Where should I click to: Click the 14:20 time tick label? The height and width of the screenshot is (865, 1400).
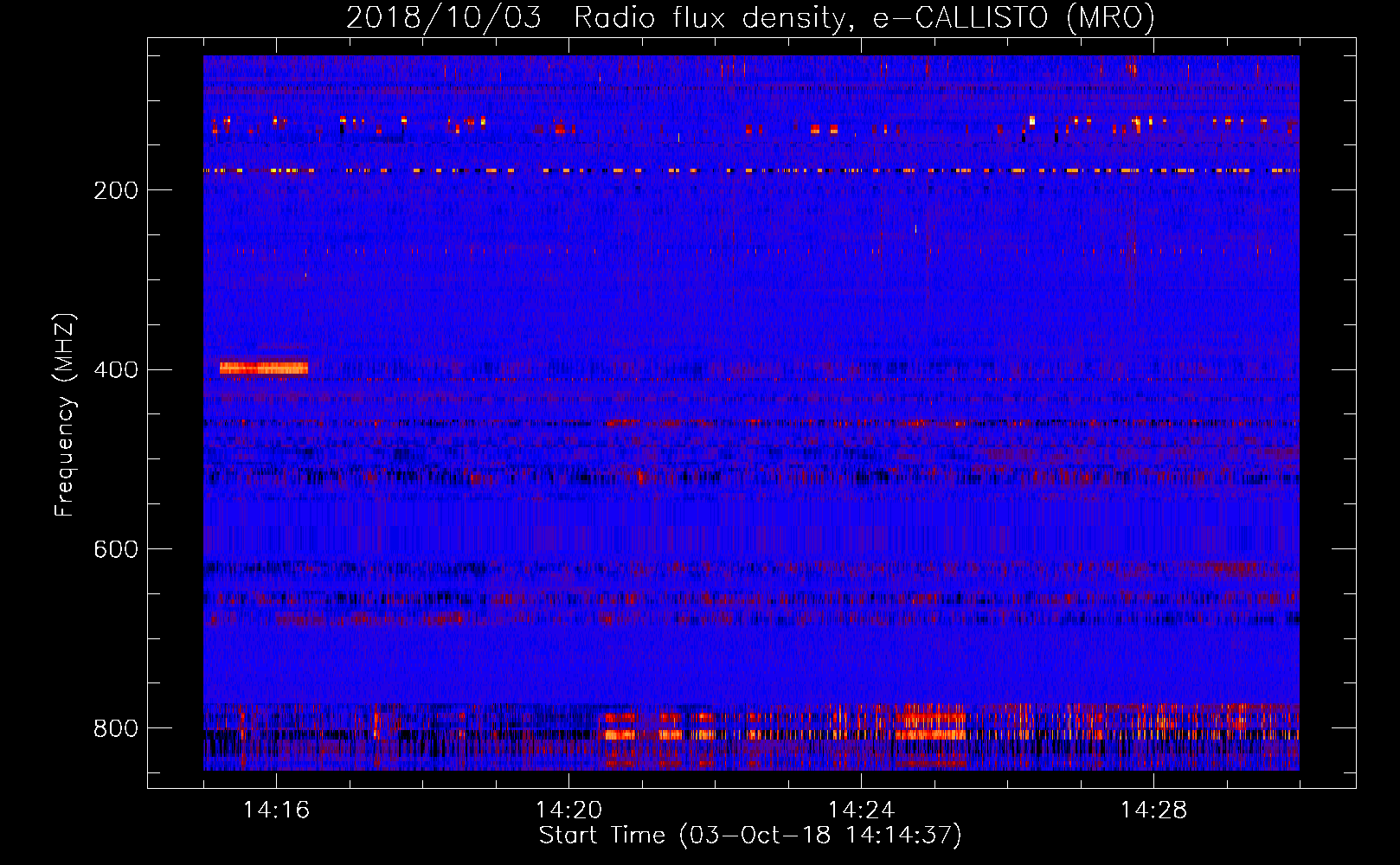pyautogui.click(x=568, y=811)
